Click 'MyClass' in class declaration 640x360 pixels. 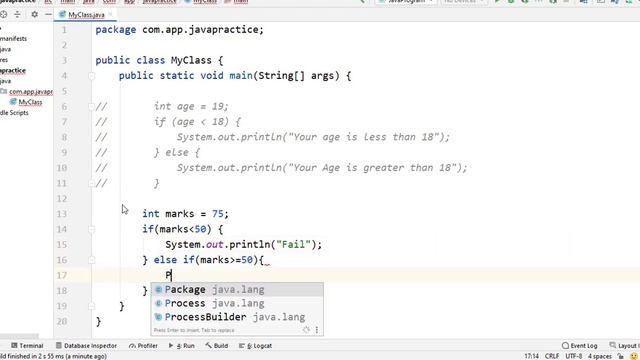tap(191, 60)
